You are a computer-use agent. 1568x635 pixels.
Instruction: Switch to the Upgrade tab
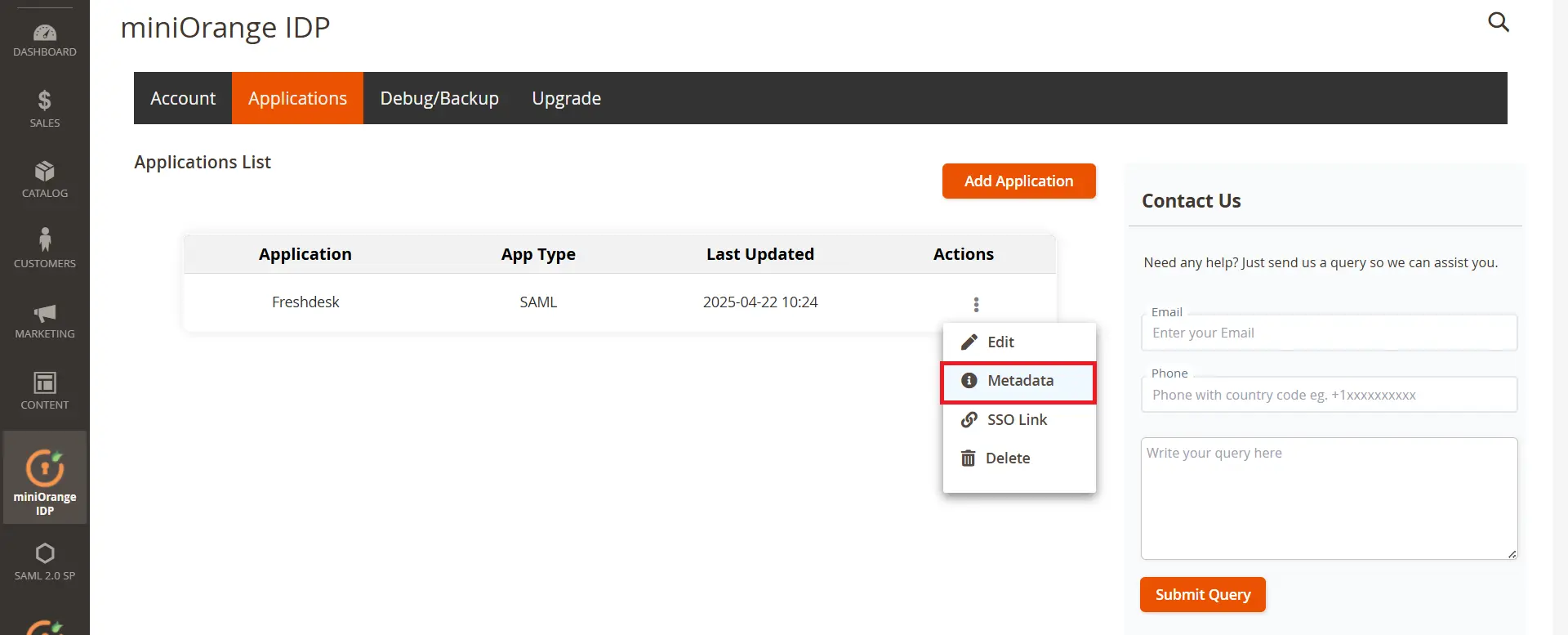click(566, 98)
